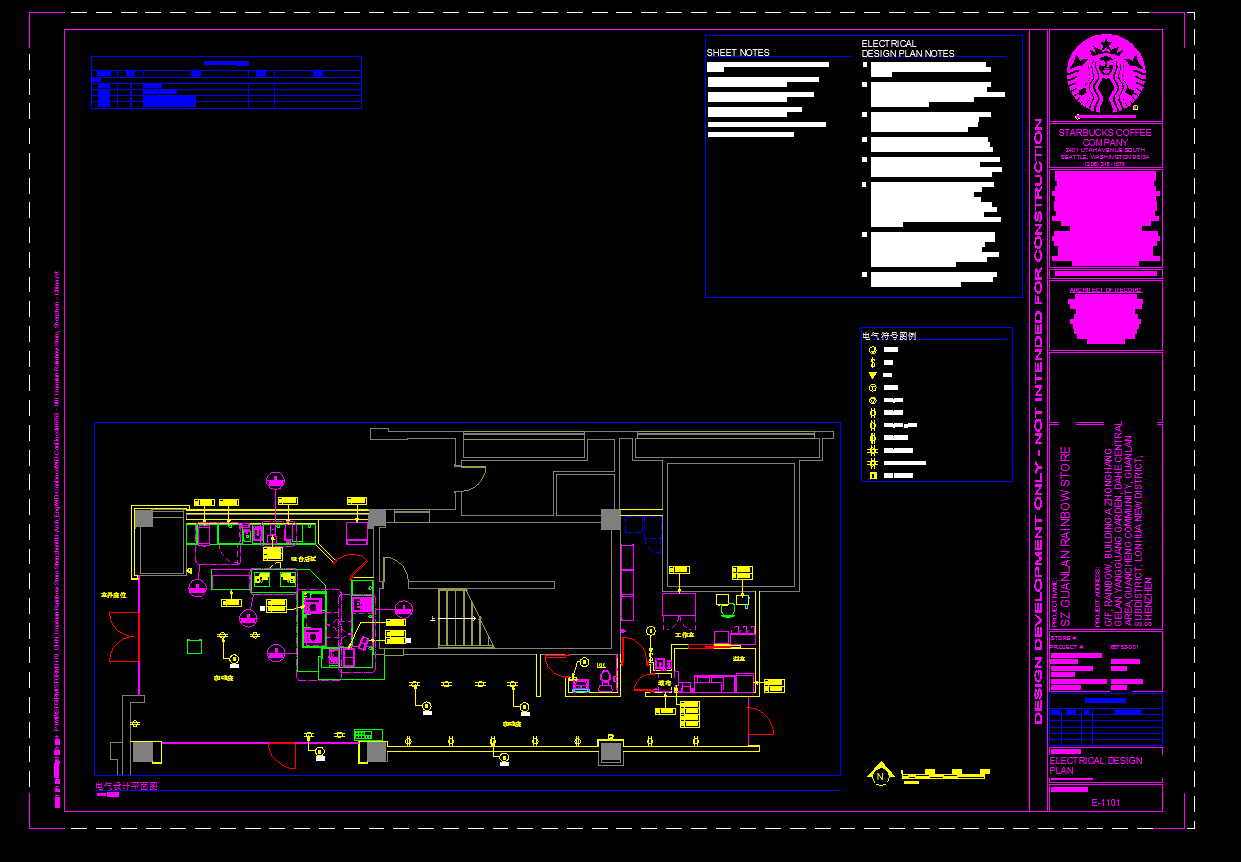Screen dimensions: 1241x862
Task: Click the square symbol at legend bottom
Action: coord(873,475)
